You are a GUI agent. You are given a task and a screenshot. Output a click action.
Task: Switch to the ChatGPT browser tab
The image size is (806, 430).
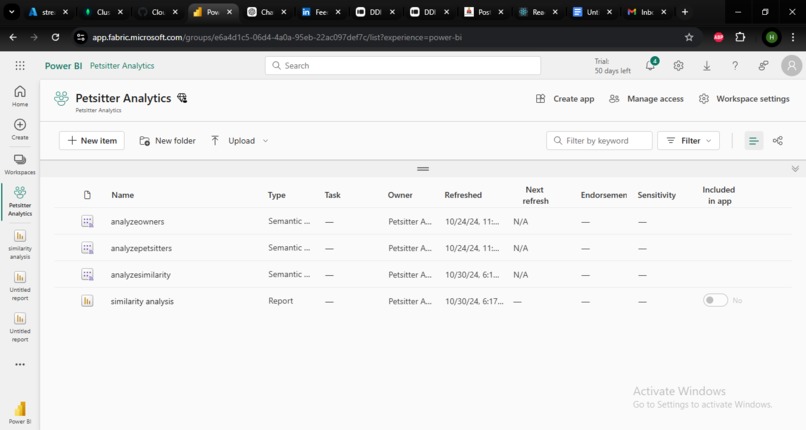(x=266, y=12)
